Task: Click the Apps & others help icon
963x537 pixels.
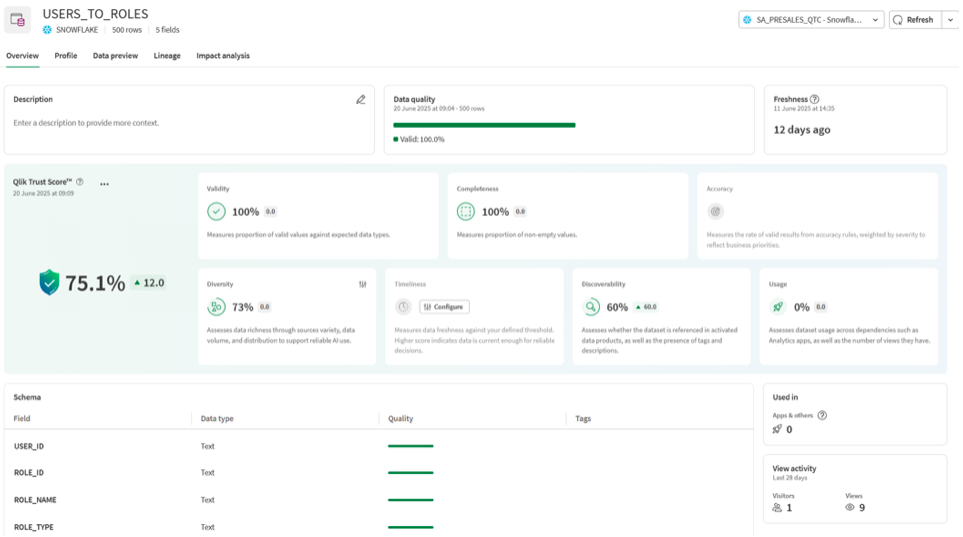Action: pyautogui.click(x=822, y=415)
